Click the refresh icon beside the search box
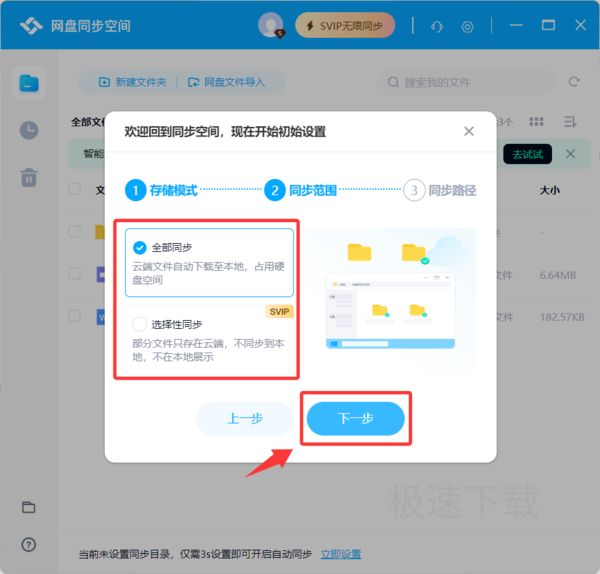This screenshot has height=574, width=600. (574, 82)
